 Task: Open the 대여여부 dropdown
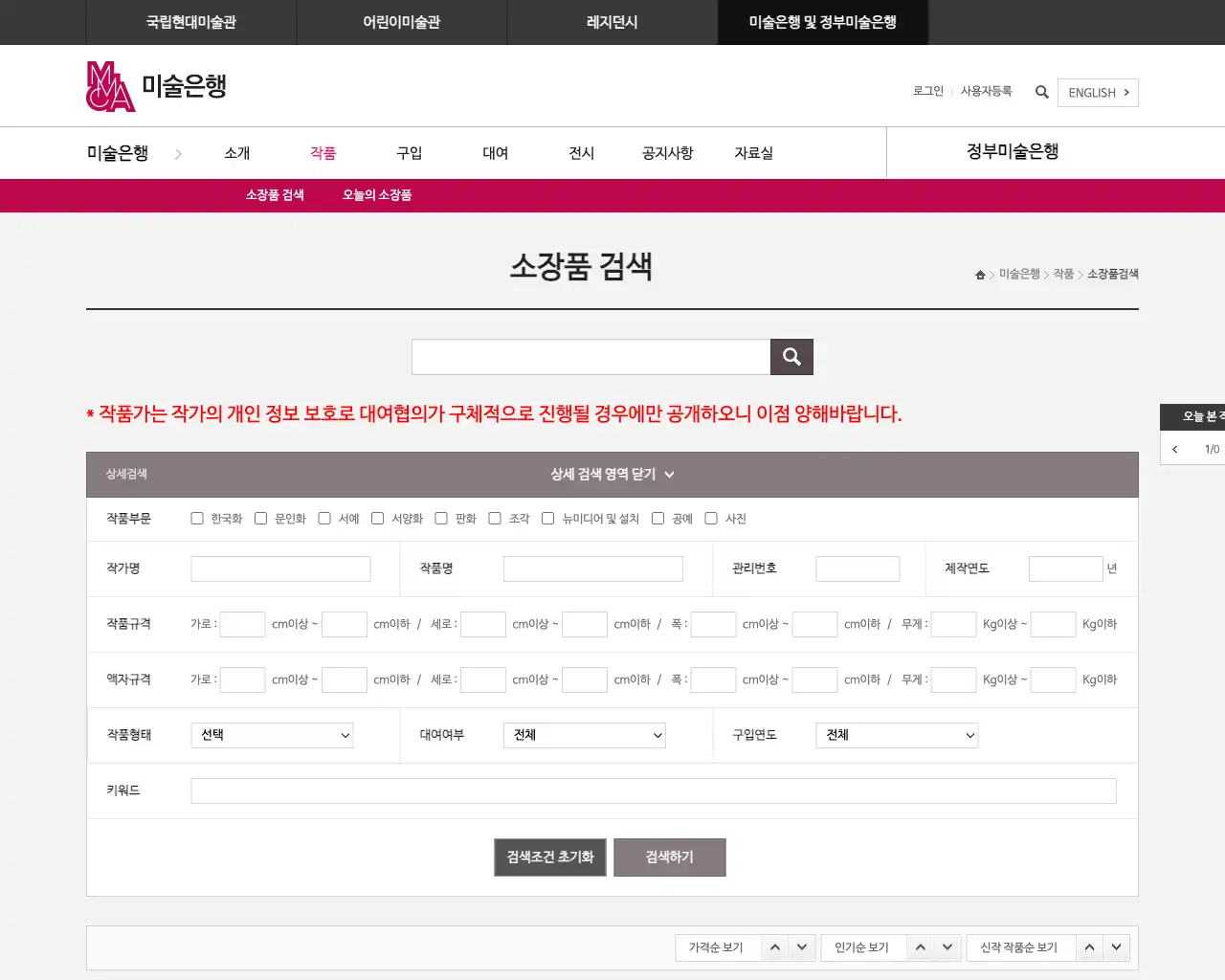click(585, 735)
